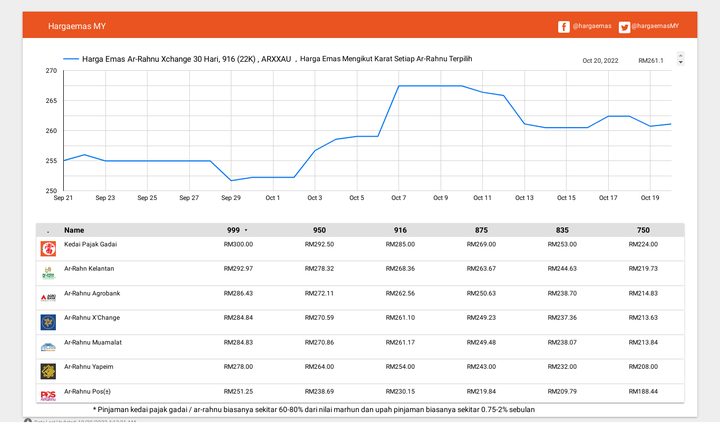Viewport: 720px width, 430px height.
Task: Click the chart legend stepper arrows
Action: [681, 59]
